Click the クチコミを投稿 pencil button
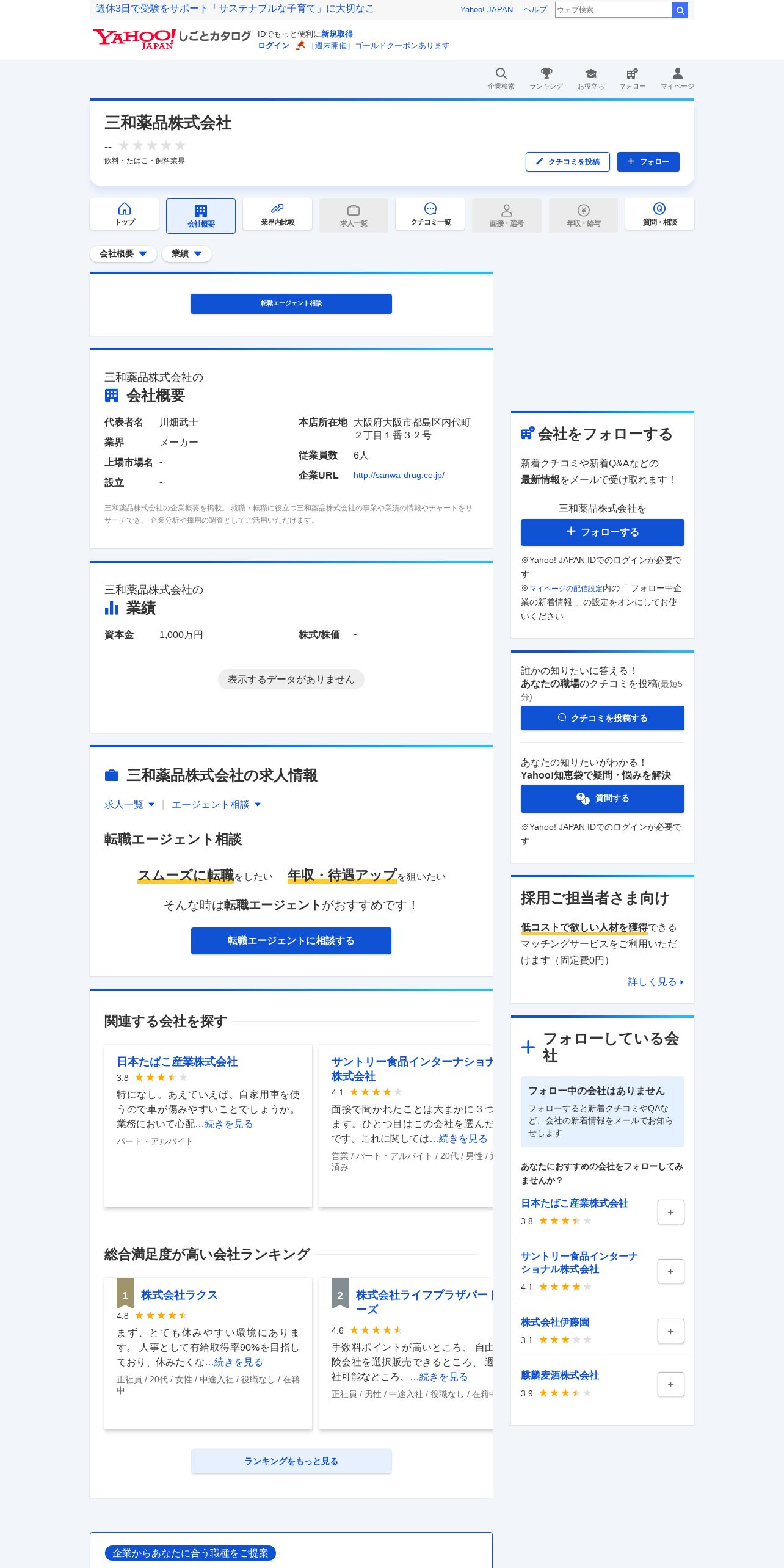The image size is (784, 1568). pyautogui.click(x=568, y=162)
